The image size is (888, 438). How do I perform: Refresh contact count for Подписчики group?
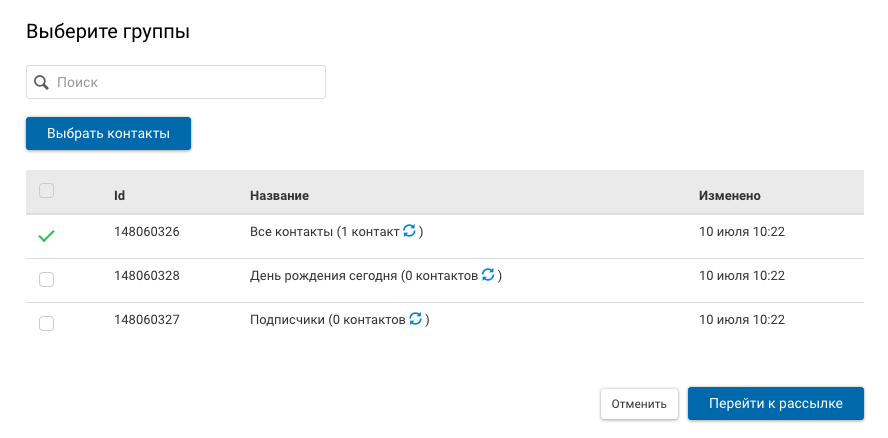415,319
